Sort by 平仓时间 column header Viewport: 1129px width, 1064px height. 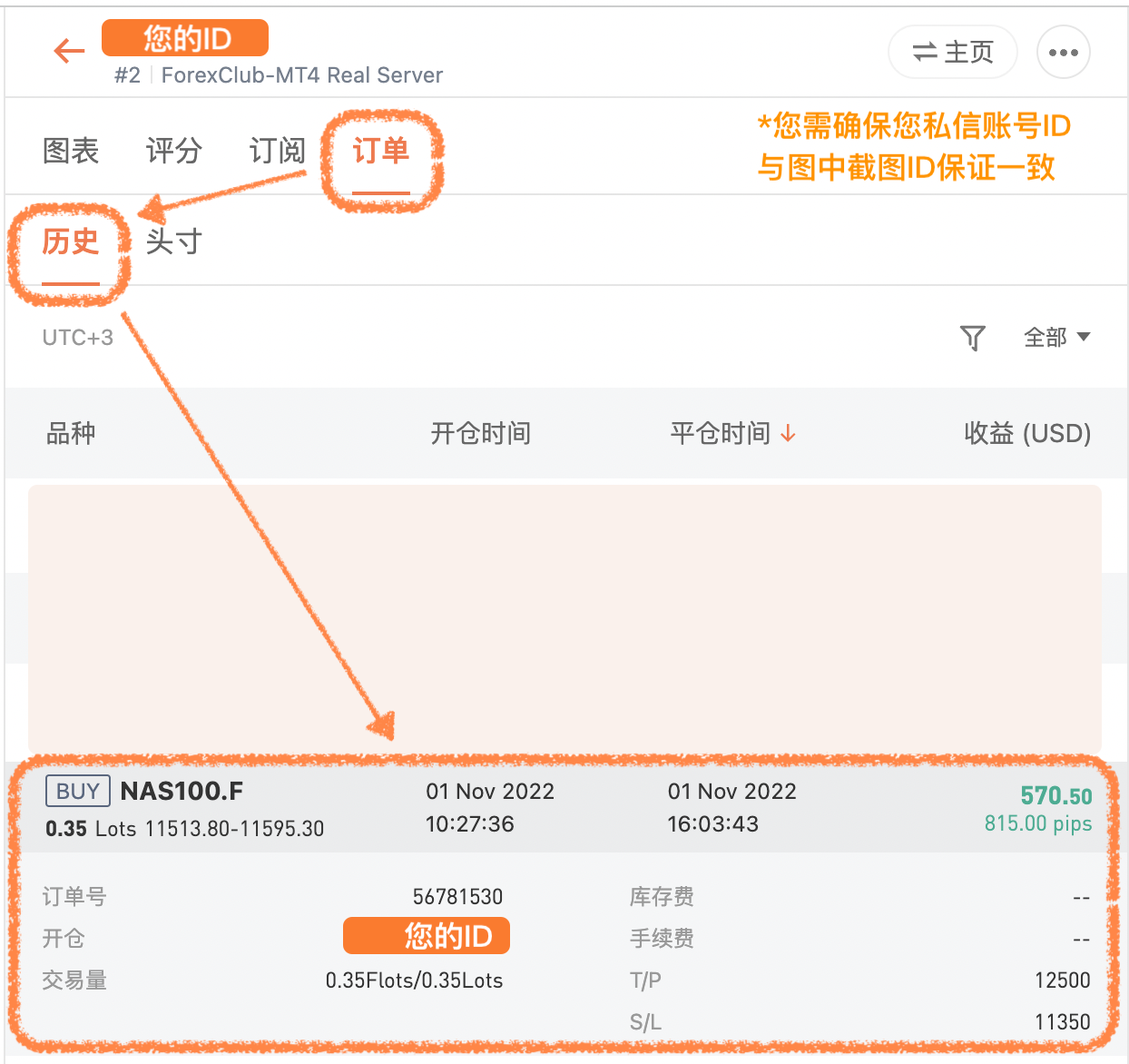[x=720, y=434]
